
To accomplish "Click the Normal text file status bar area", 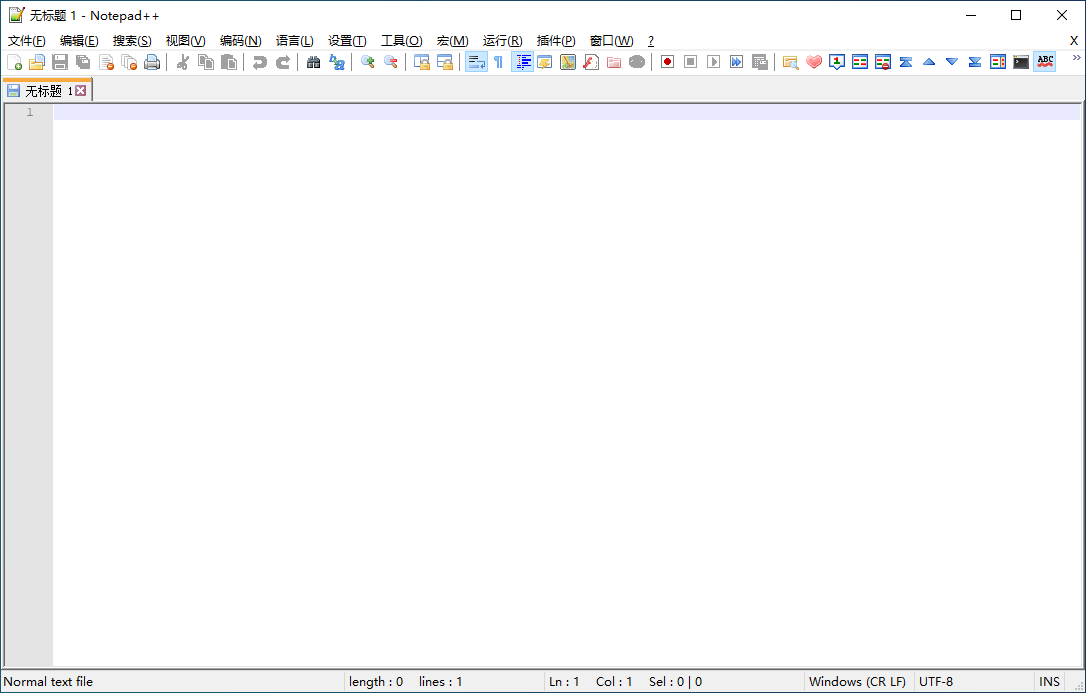I will 48,681.
